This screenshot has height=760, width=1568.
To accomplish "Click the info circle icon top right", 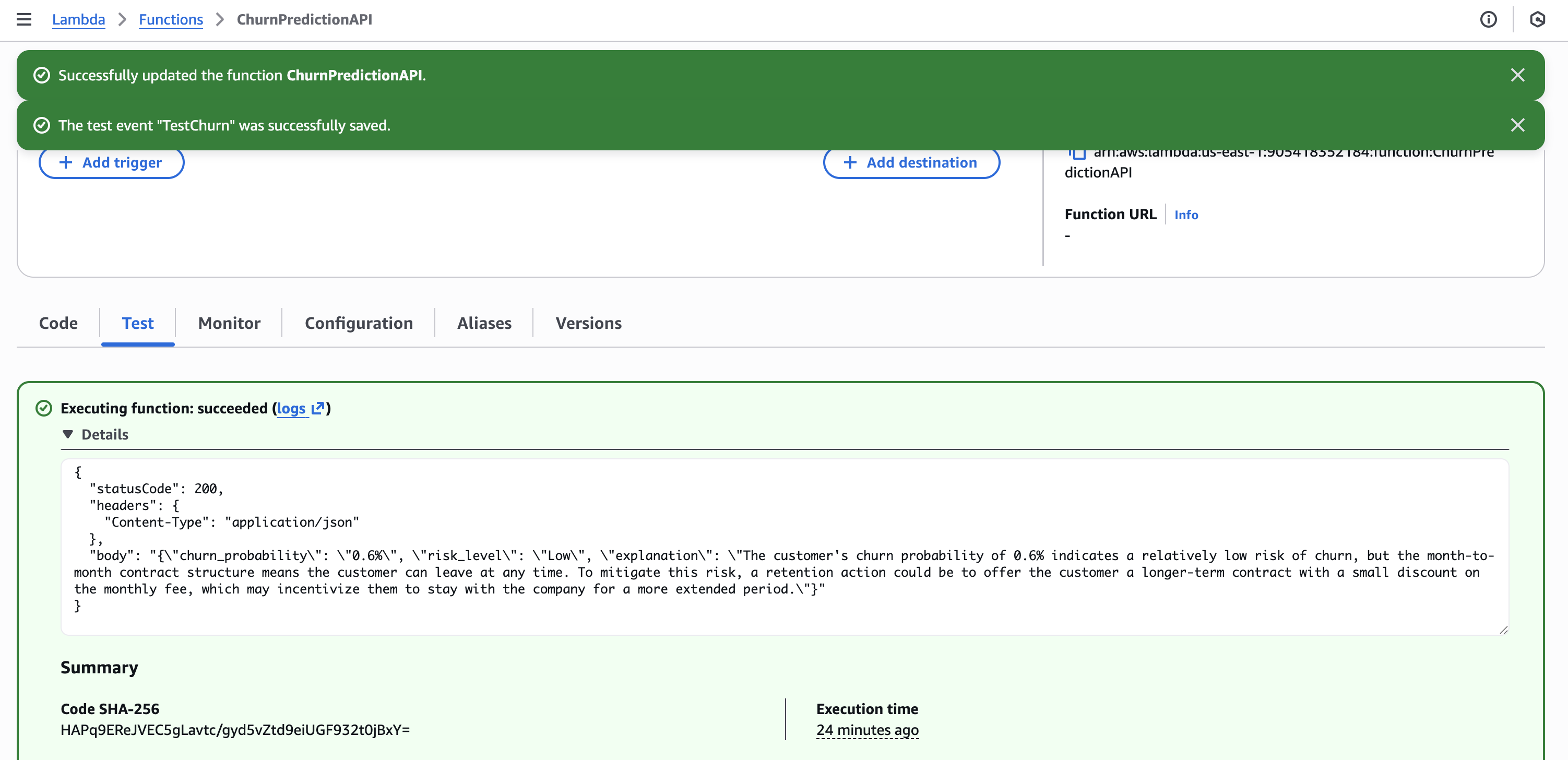I will (x=1488, y=19).
